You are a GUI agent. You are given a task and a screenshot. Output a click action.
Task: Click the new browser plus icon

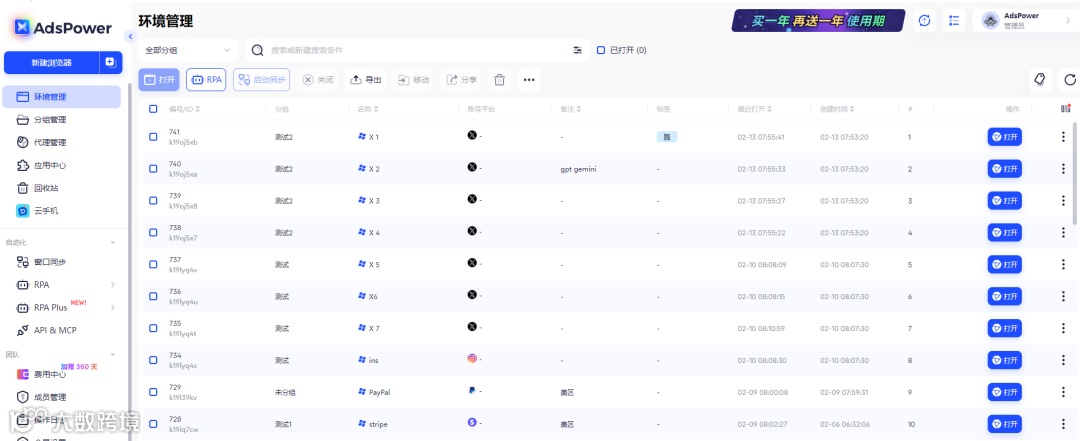pyautogui.click(x=111, y=63)
